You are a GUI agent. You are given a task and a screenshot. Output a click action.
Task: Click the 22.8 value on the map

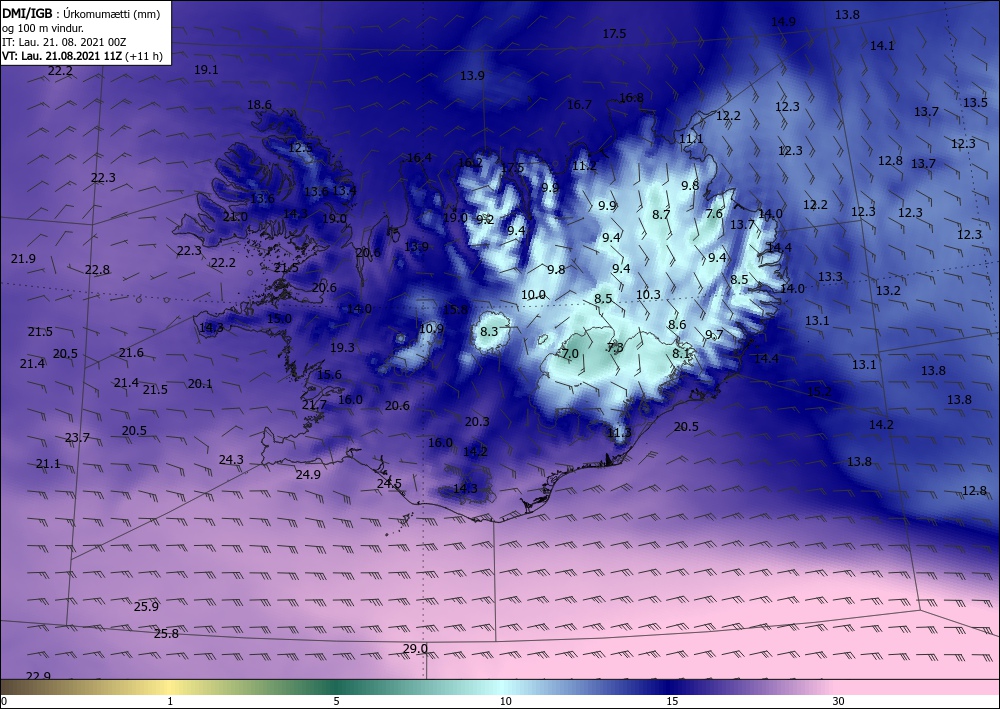pyautogui.click(x=97, y=270)
